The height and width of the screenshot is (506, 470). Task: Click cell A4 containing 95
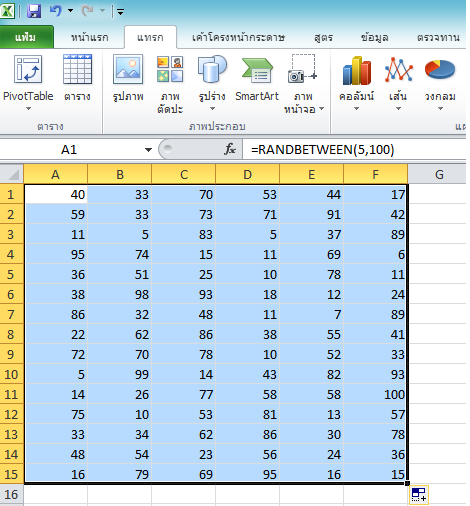tap(56, 254)
